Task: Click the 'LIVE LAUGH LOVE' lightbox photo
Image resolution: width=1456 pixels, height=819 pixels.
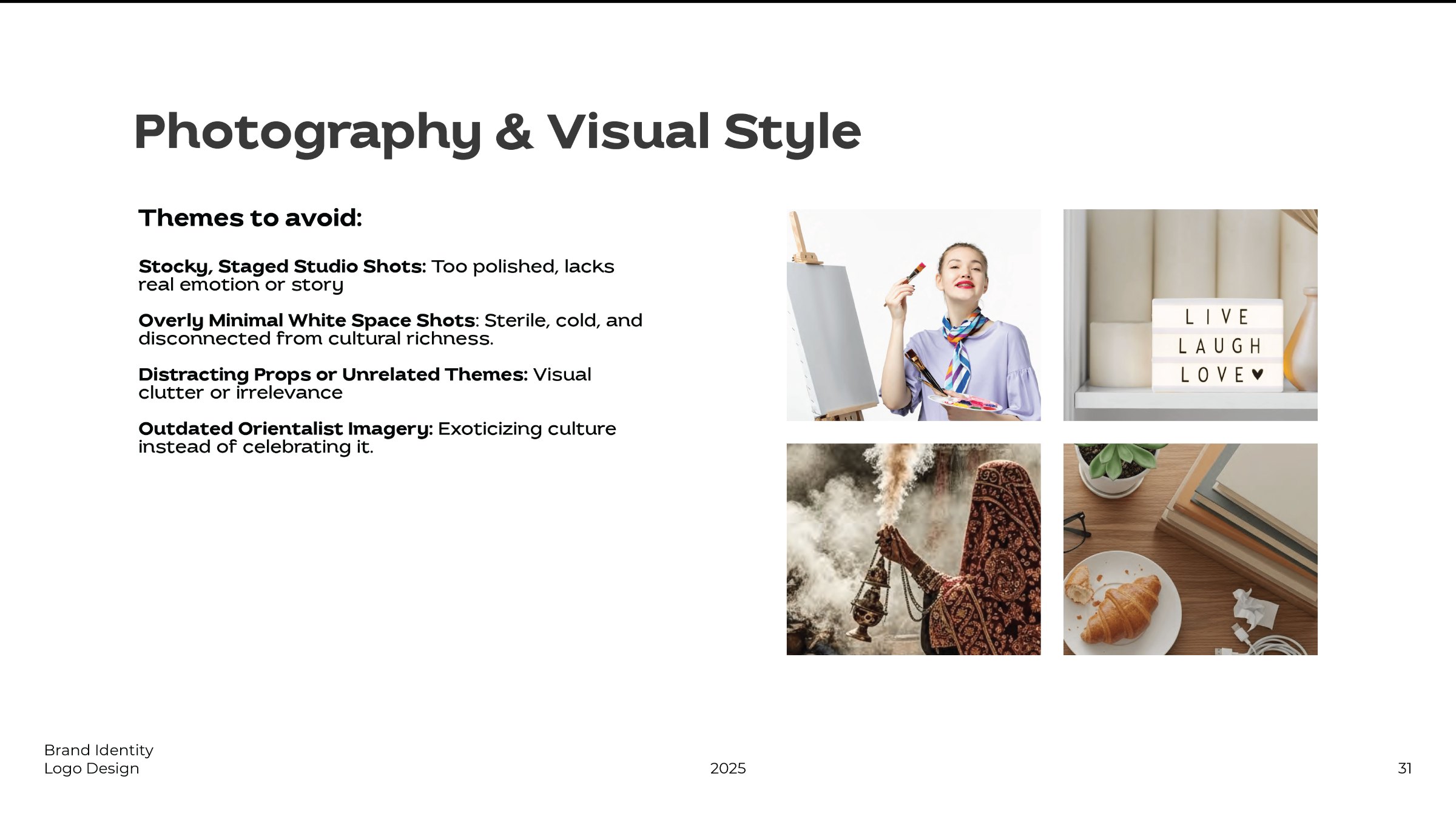Action: coord(1190,315)
